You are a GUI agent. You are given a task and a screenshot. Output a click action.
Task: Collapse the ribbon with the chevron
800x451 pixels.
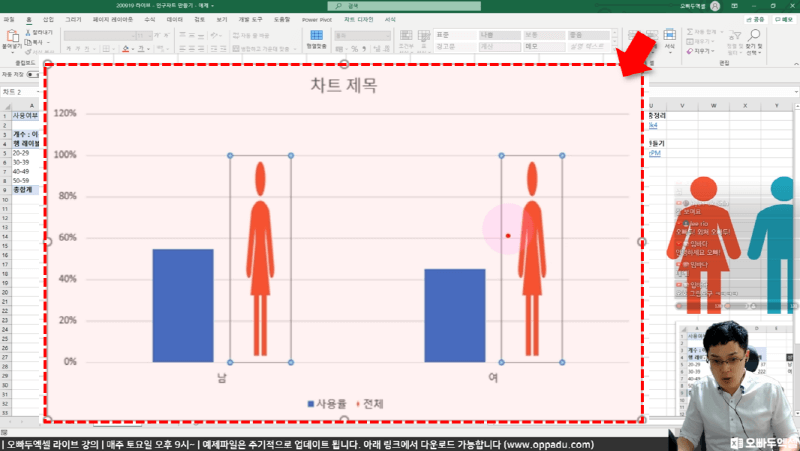pyautogui.click(x=796, y=63)
